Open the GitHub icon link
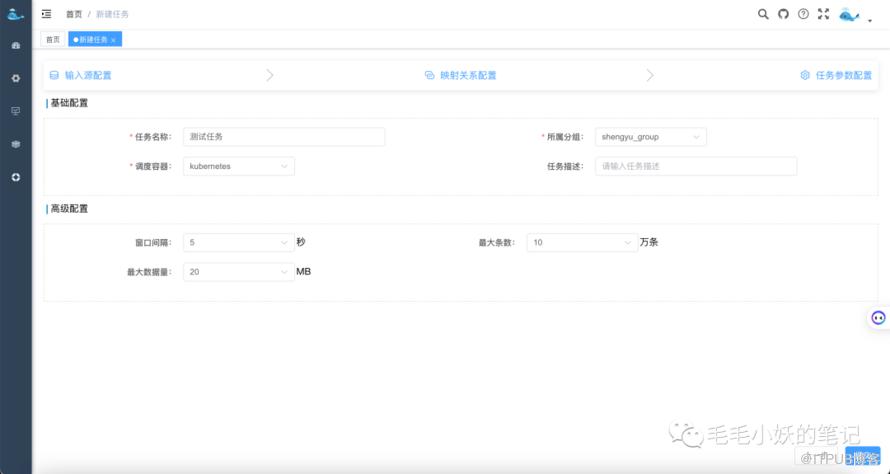Screen dimensions: 890x474 (783, 14)
